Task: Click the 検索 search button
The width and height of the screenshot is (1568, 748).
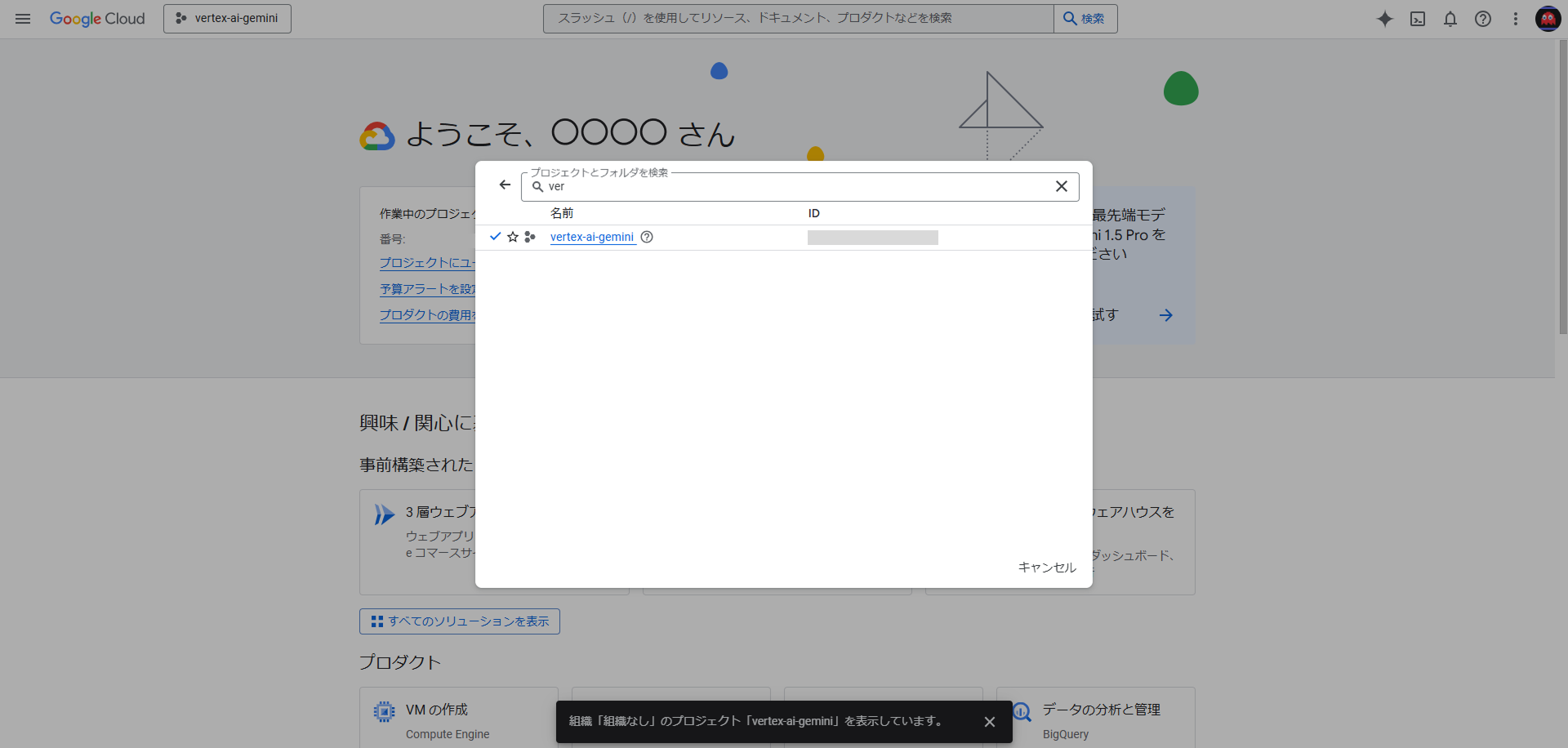Action: [1085, 19]
